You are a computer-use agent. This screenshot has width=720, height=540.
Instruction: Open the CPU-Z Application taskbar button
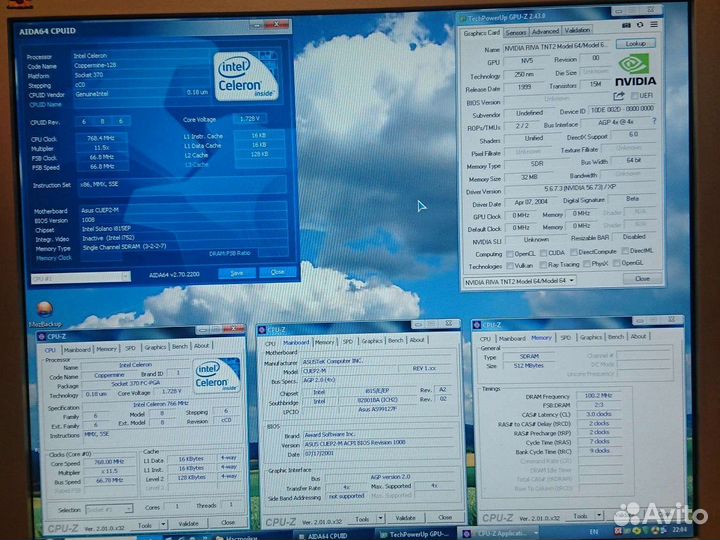[499, 534]
